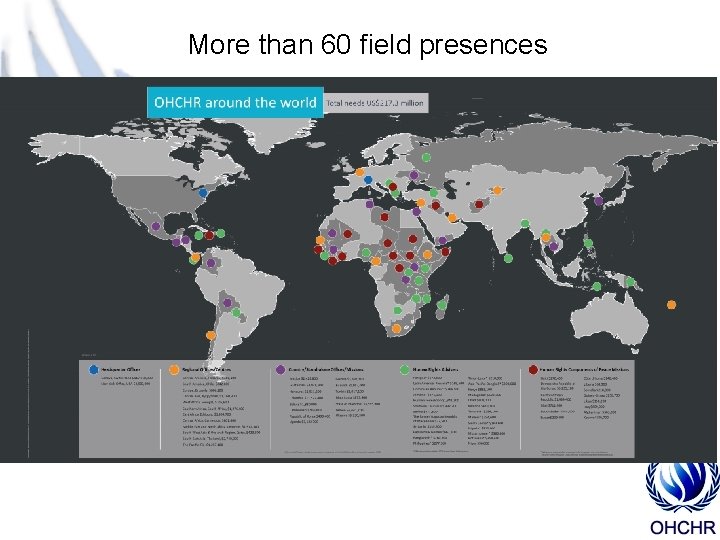Image resolution: width=720 pixels, height=540 pixels.
Task: Click the orange dot in the Pacific Ocean
Action: pos(671,304)
